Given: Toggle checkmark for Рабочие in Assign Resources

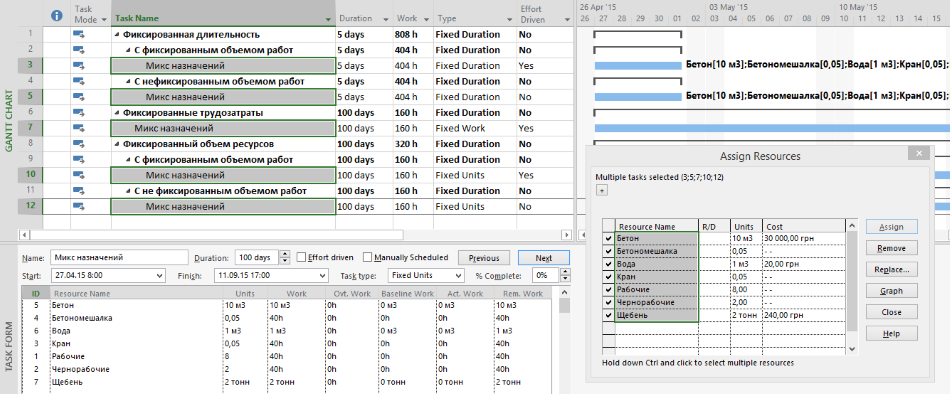Looking at the screenshot, I should (608, 290).
